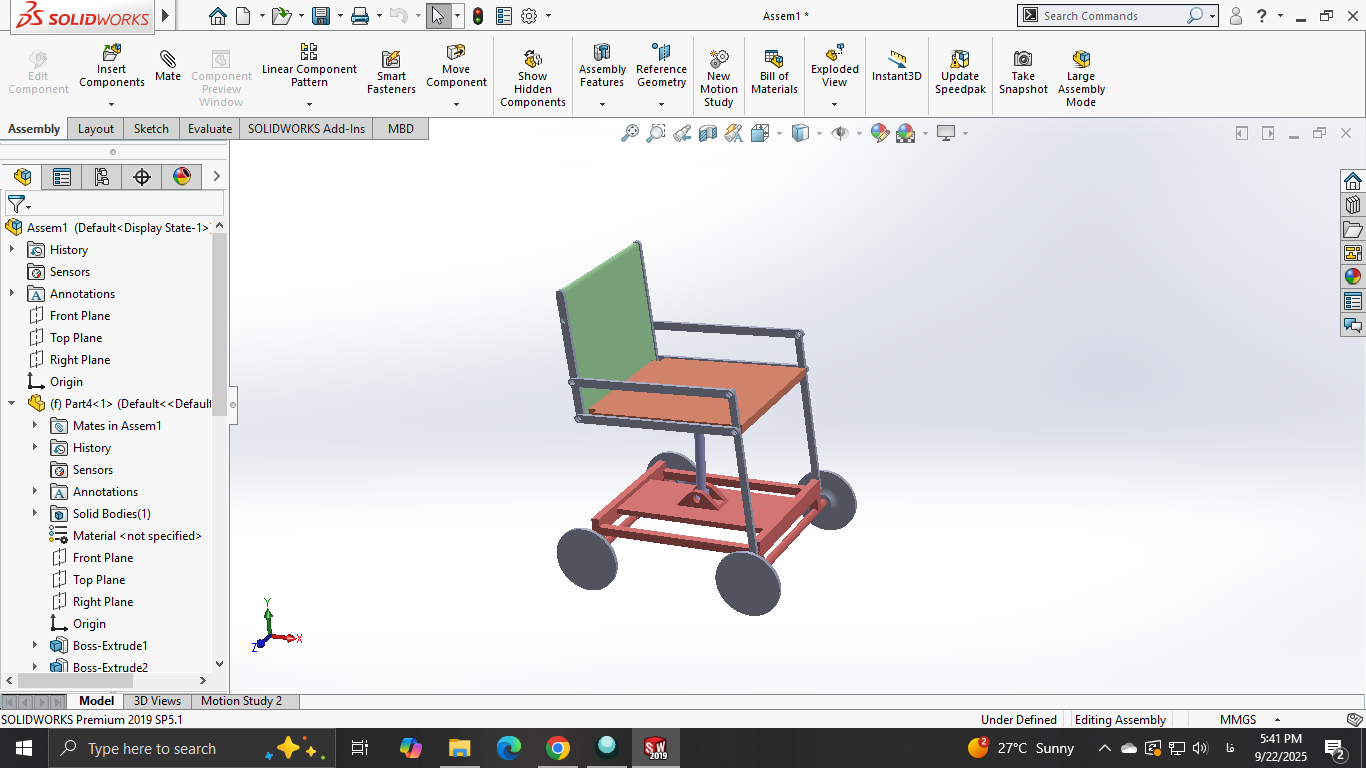Launch Smart Fasteners

point(391,72)
